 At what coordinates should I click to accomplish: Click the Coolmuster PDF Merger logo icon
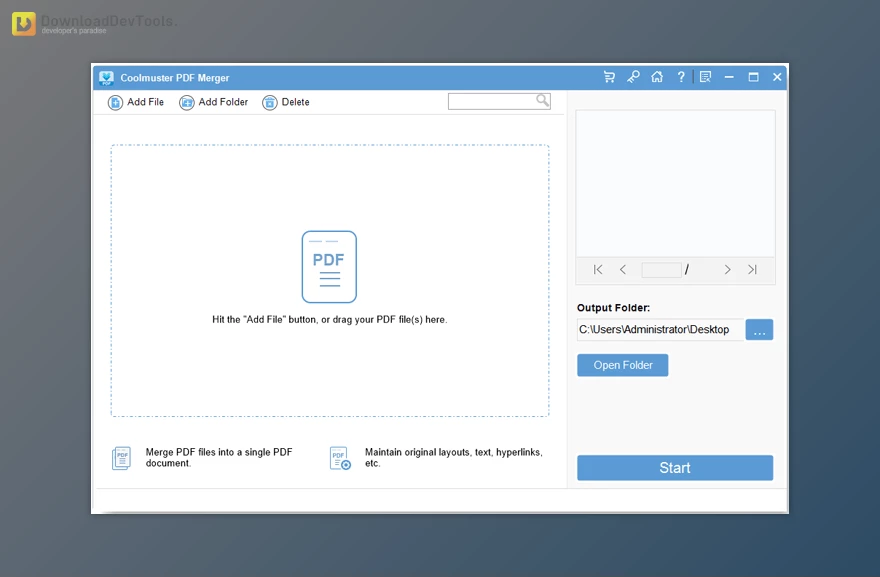pyautogui.click(x=106, y=77)
